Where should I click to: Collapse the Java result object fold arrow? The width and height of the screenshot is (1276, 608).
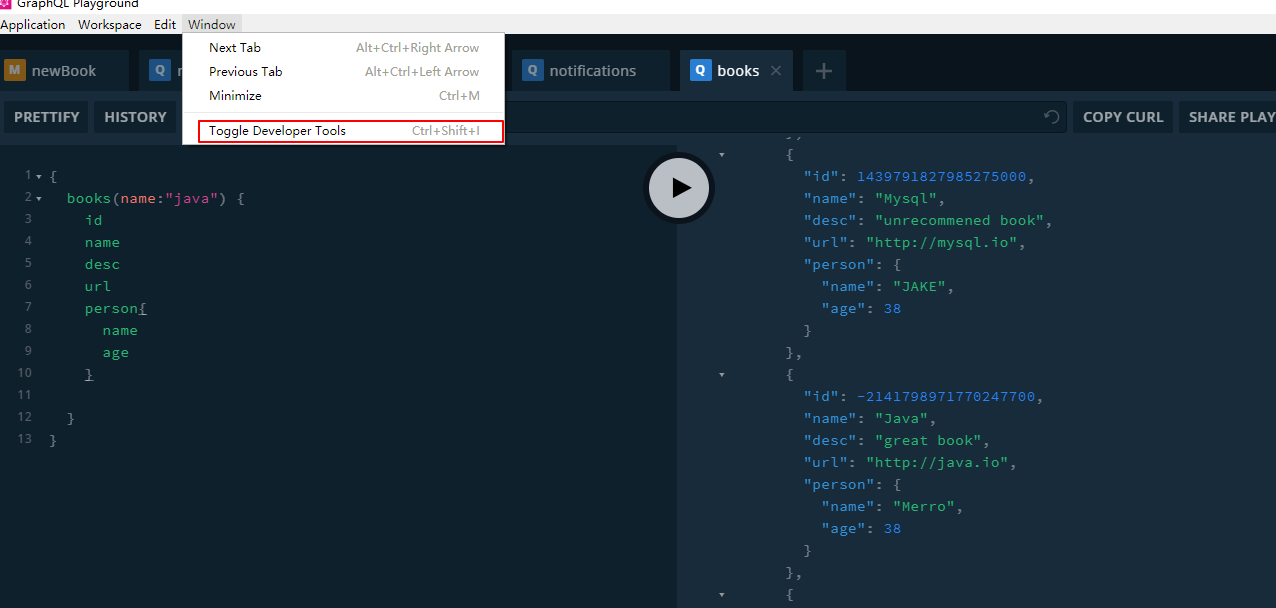[722, 375]
